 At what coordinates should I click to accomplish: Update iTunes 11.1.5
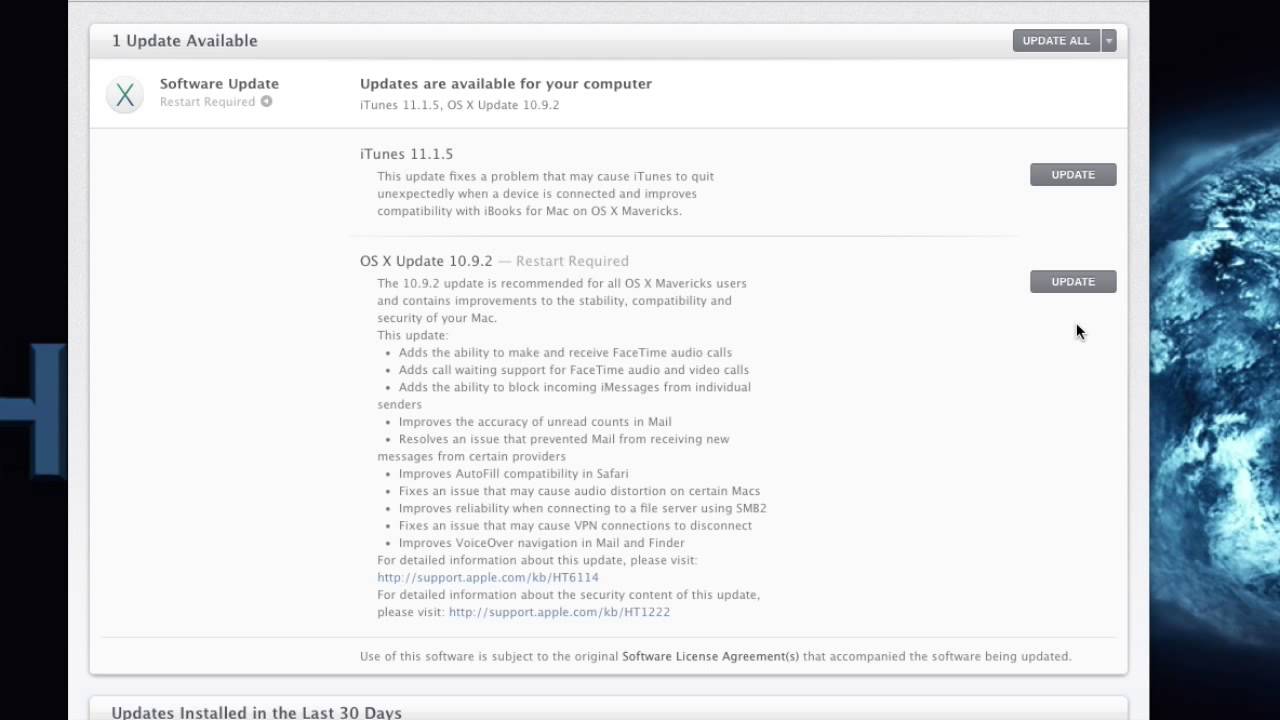tap(1073, 175)
